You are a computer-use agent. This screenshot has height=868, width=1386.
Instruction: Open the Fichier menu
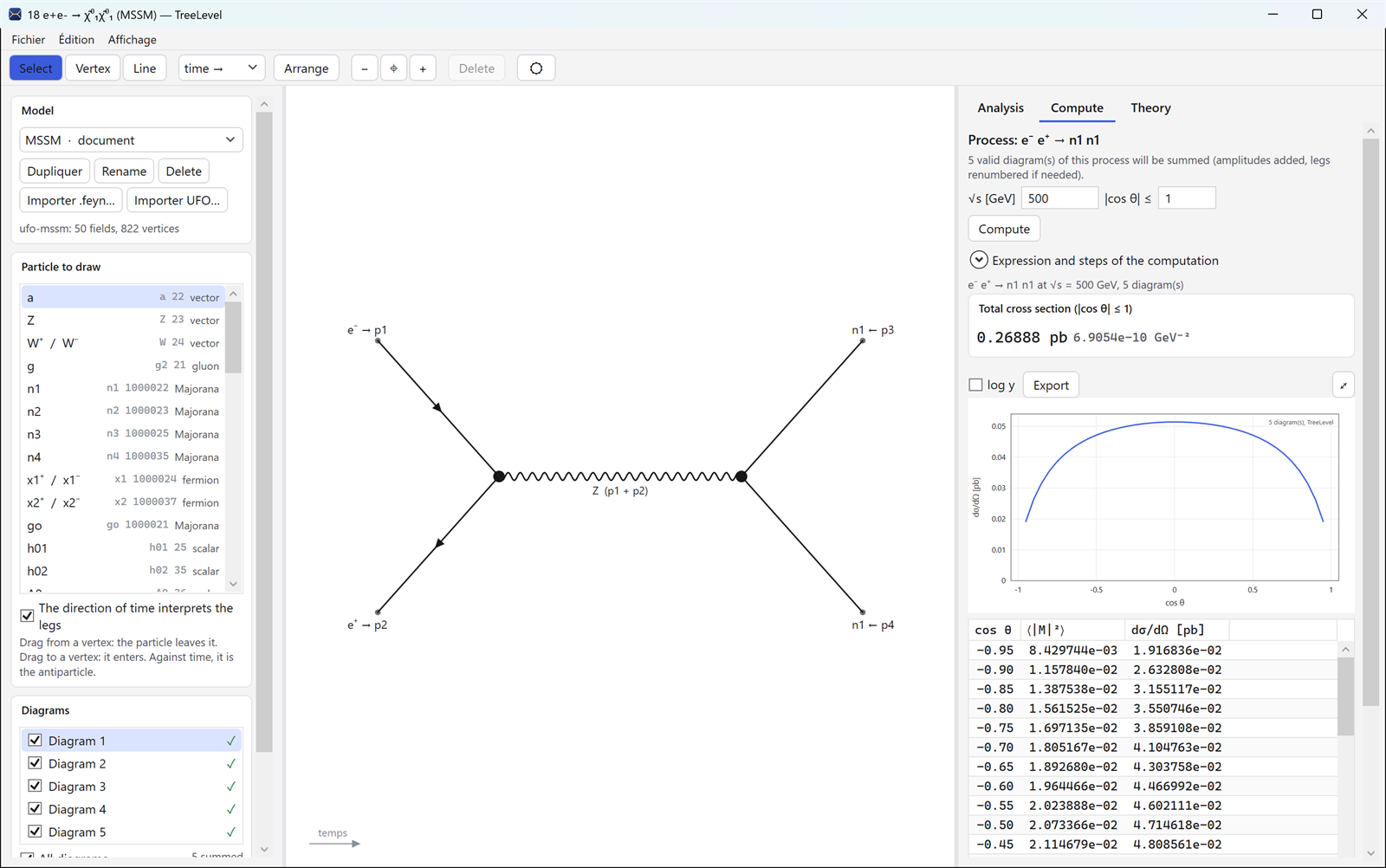(29, 40)
